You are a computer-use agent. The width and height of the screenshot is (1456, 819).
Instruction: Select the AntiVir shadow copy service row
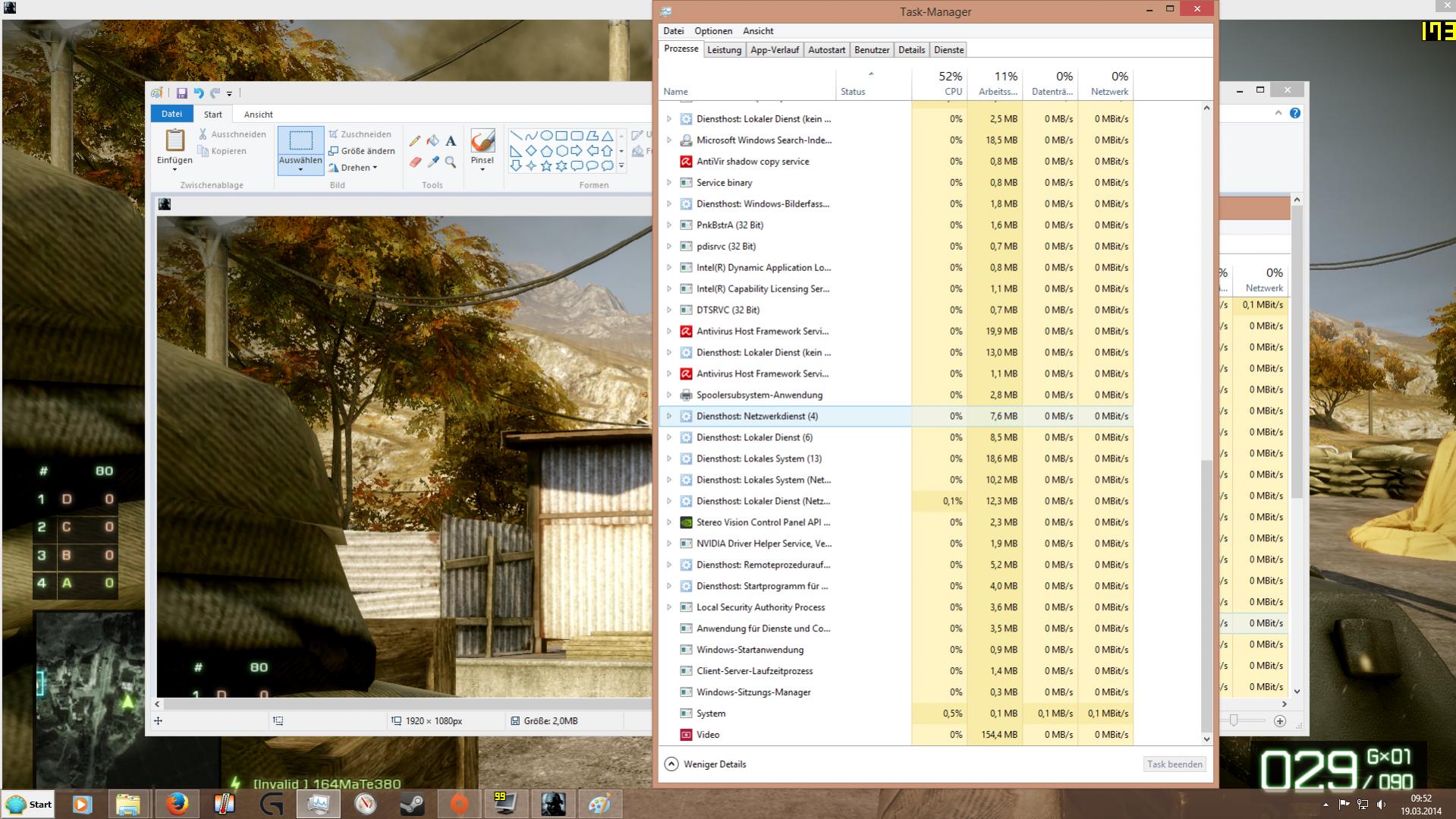897,162
